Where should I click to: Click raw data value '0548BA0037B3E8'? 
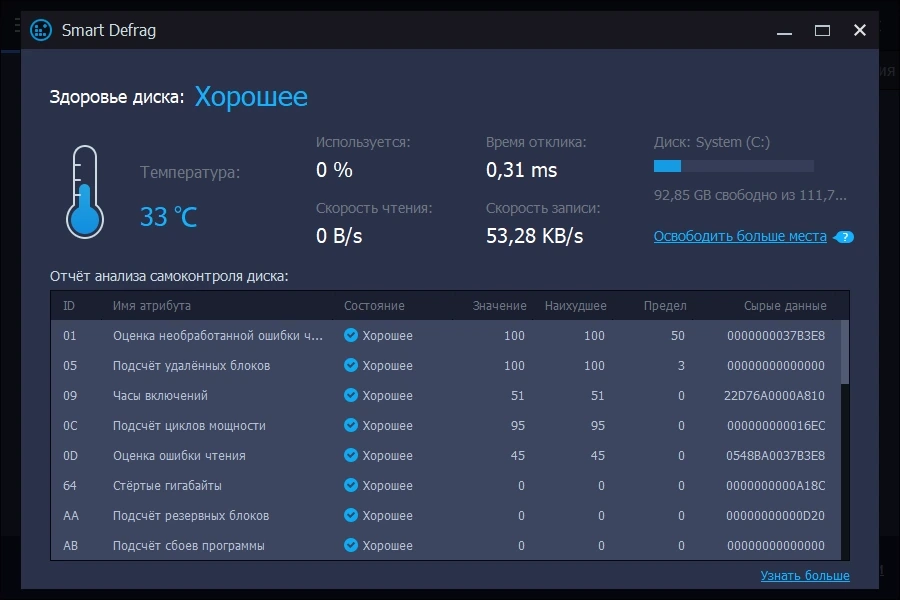click(775, 455)
